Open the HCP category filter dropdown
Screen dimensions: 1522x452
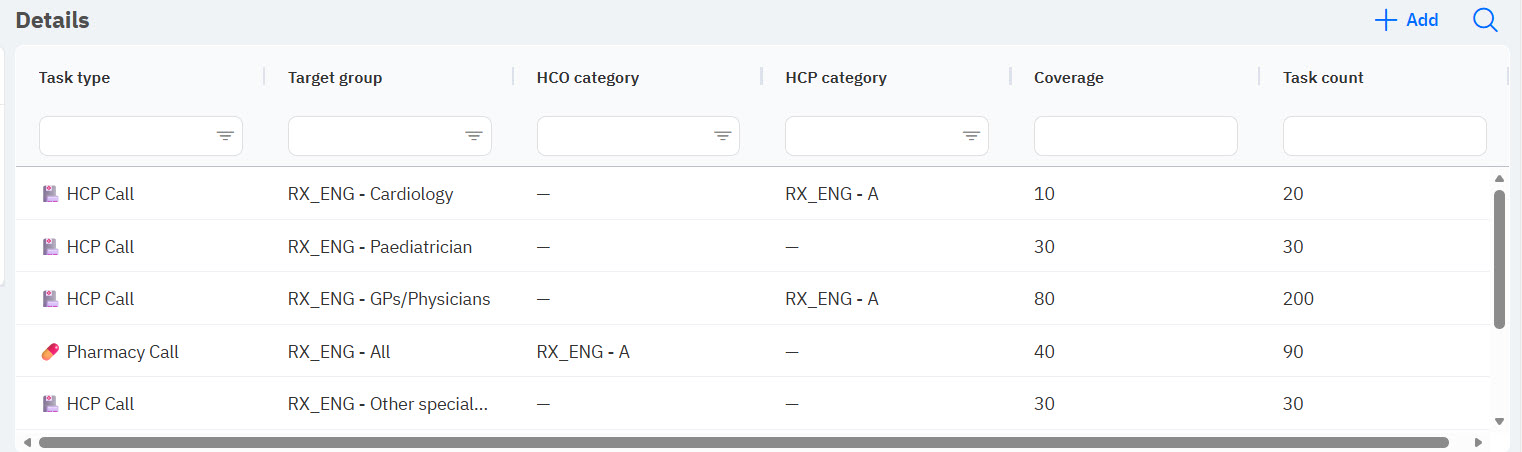tap(971, 136)
